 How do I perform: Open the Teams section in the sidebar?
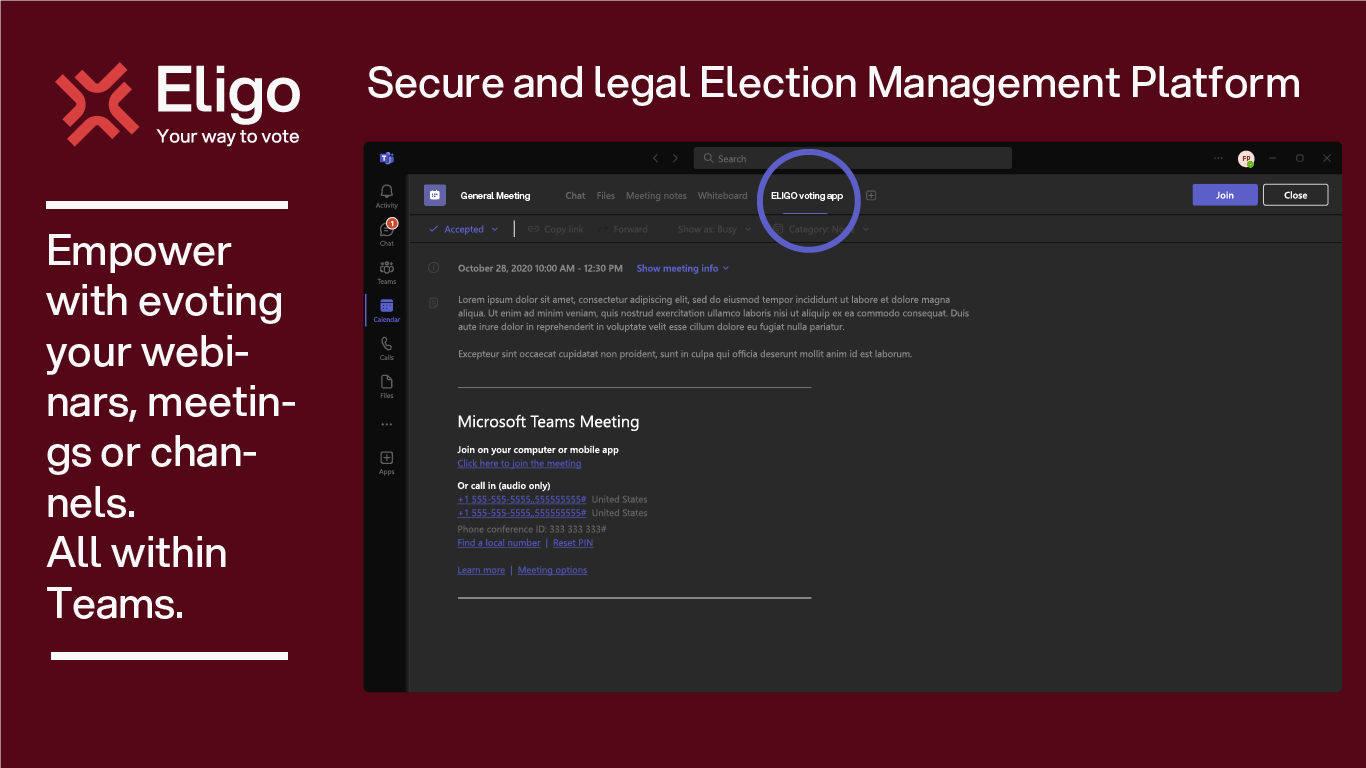(386, 272)
